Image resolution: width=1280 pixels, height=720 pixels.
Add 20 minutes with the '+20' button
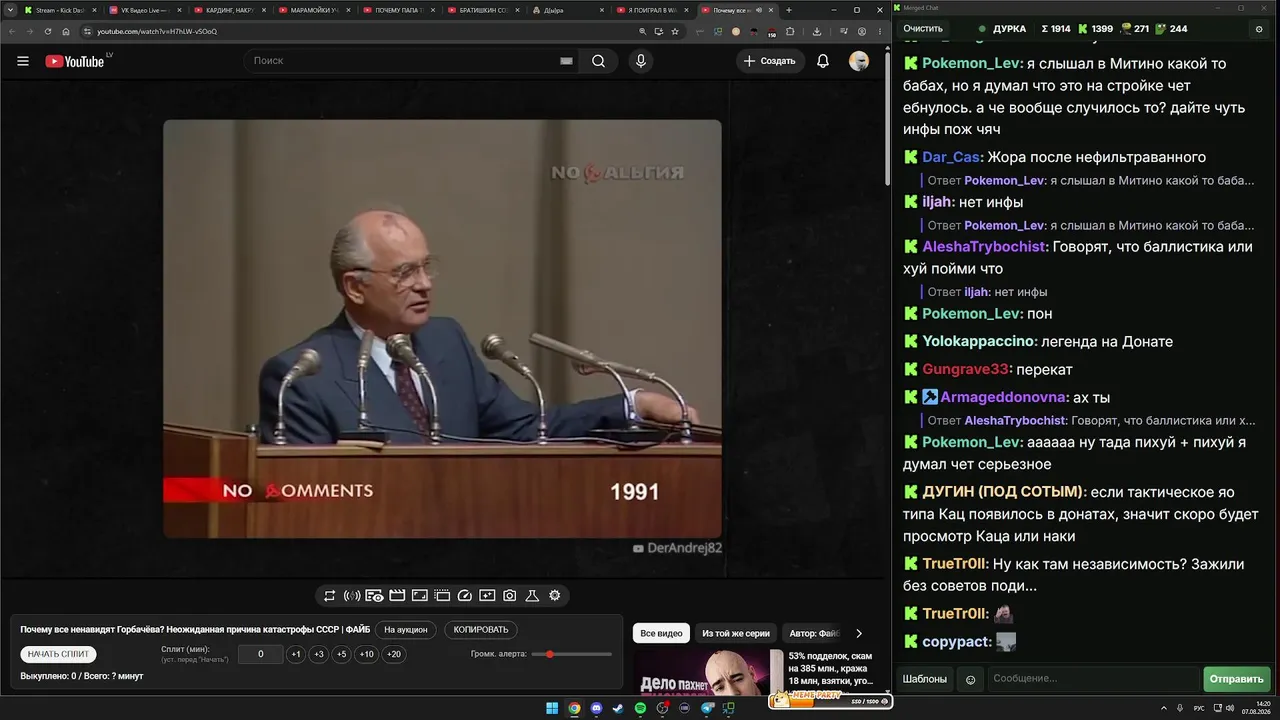[394, 654]
